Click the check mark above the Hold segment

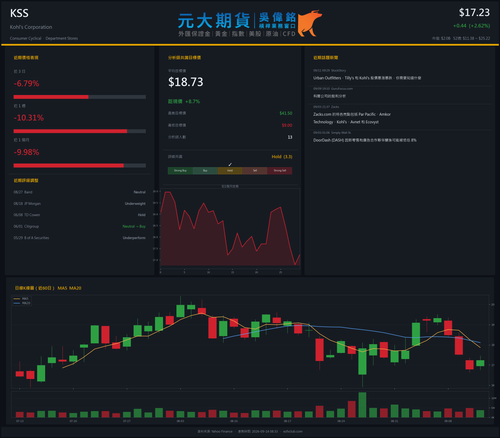click(x=230, y=164)
